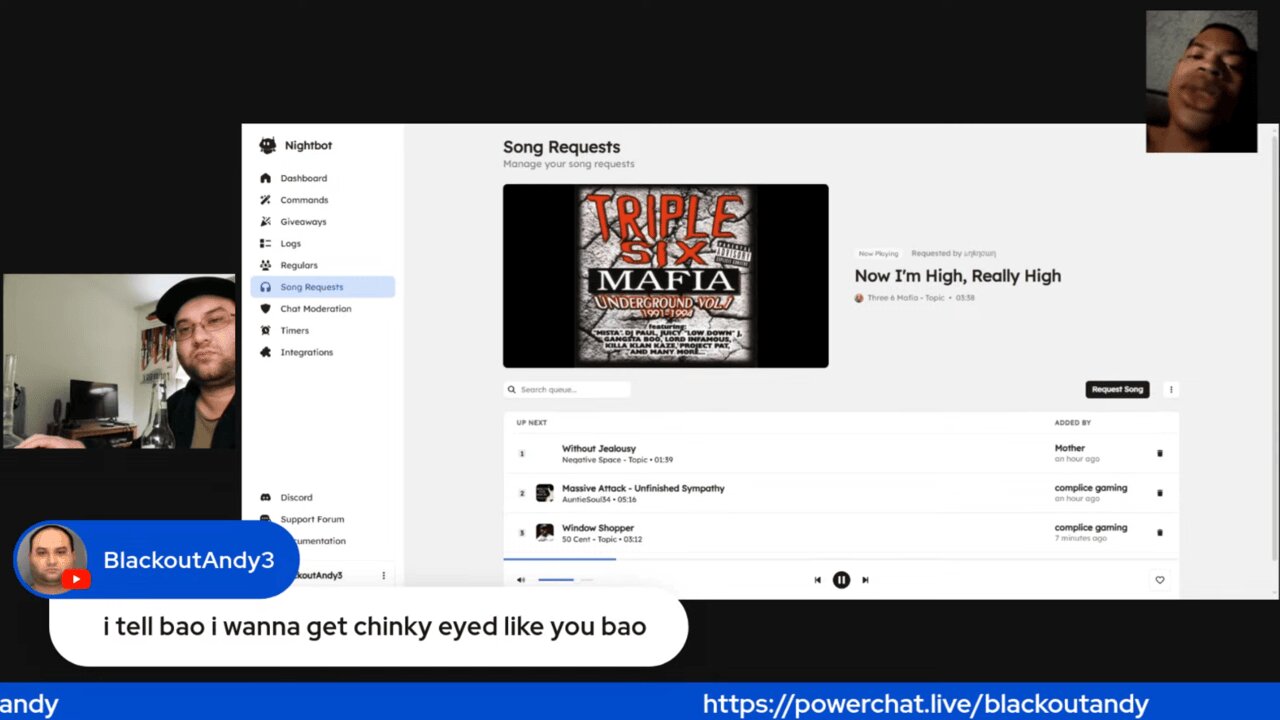
Task: Click complice gaming on the Window Shopper row
Action: tap(1090, 527)
